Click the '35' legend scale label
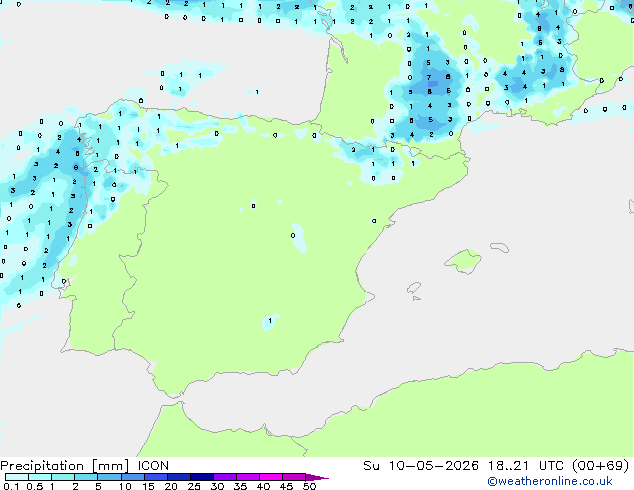 click(240, 486)
